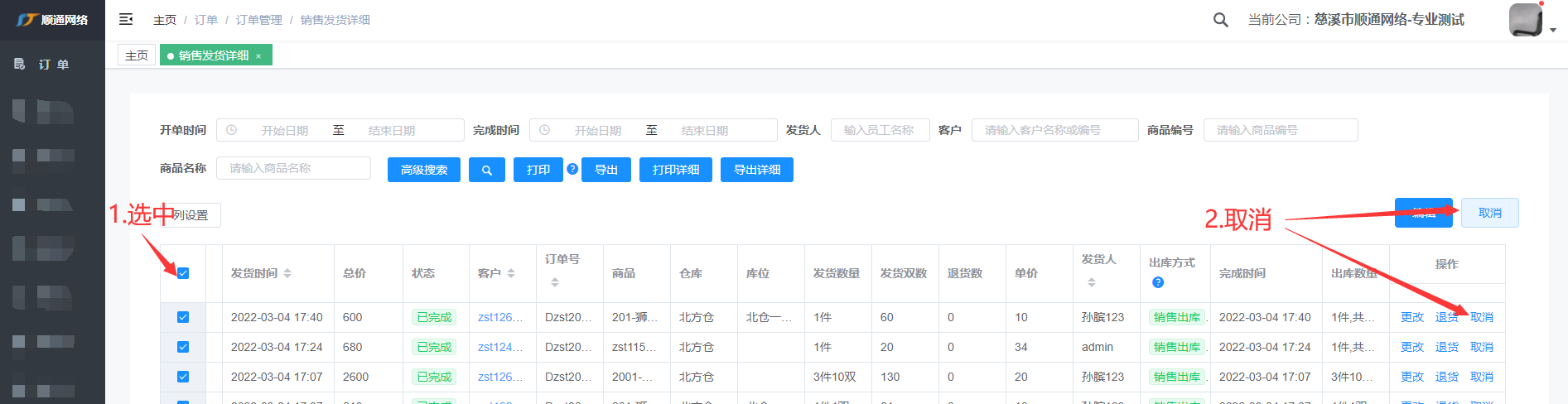
Task: Close the 销售发货详细 tab
Action: [x=258, y=56]
